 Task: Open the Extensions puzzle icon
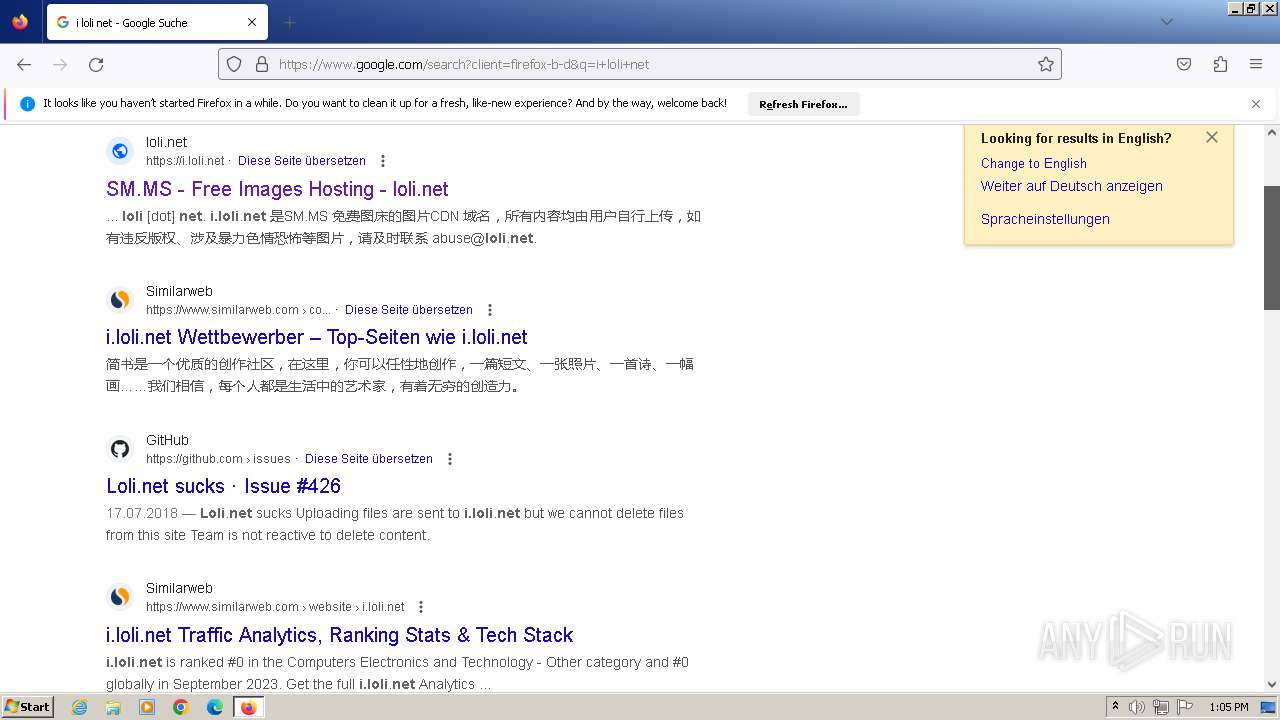pyautogui.click(x=1220, y=64)
